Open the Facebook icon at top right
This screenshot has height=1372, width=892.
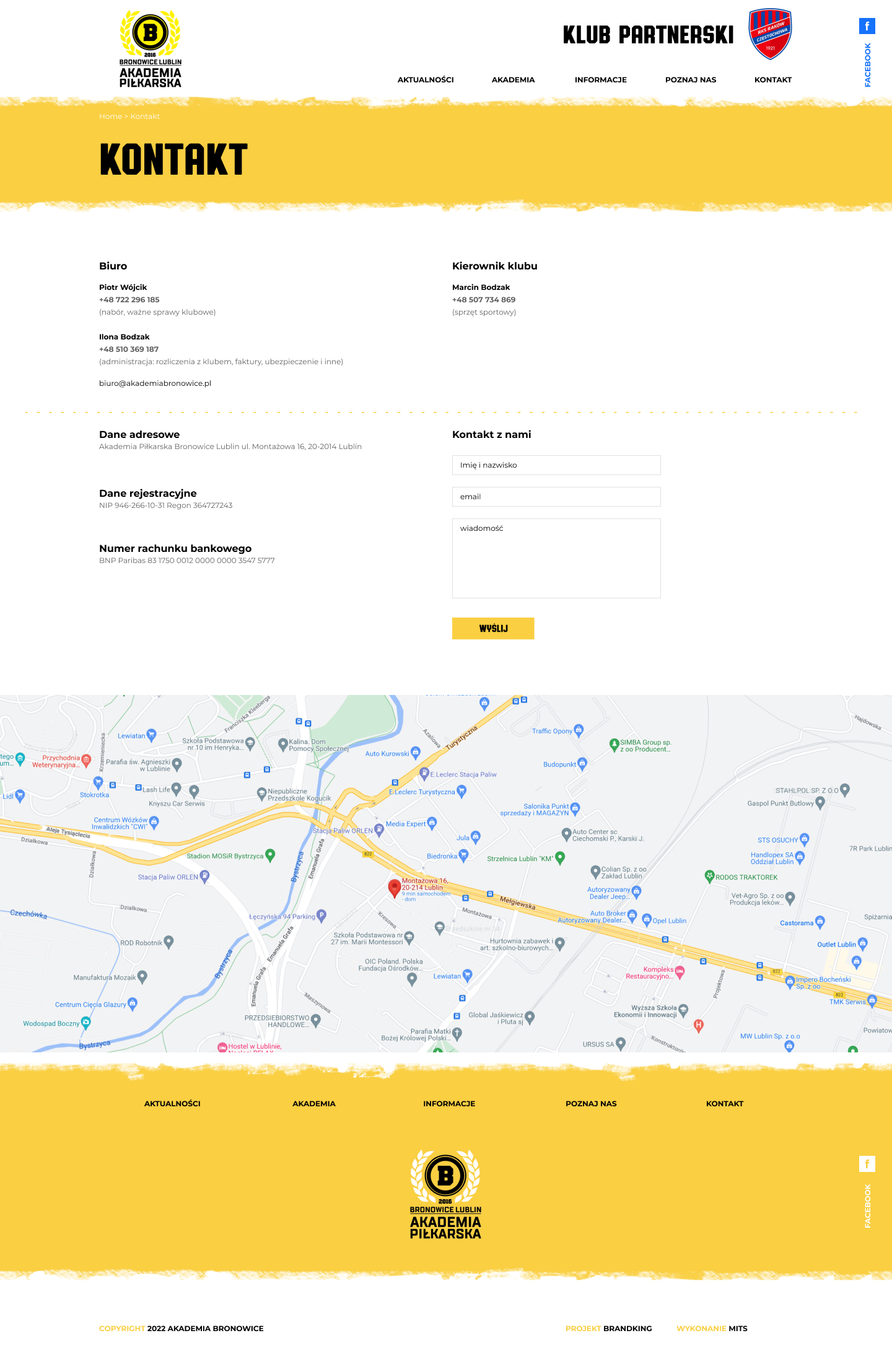click(867, 26)
